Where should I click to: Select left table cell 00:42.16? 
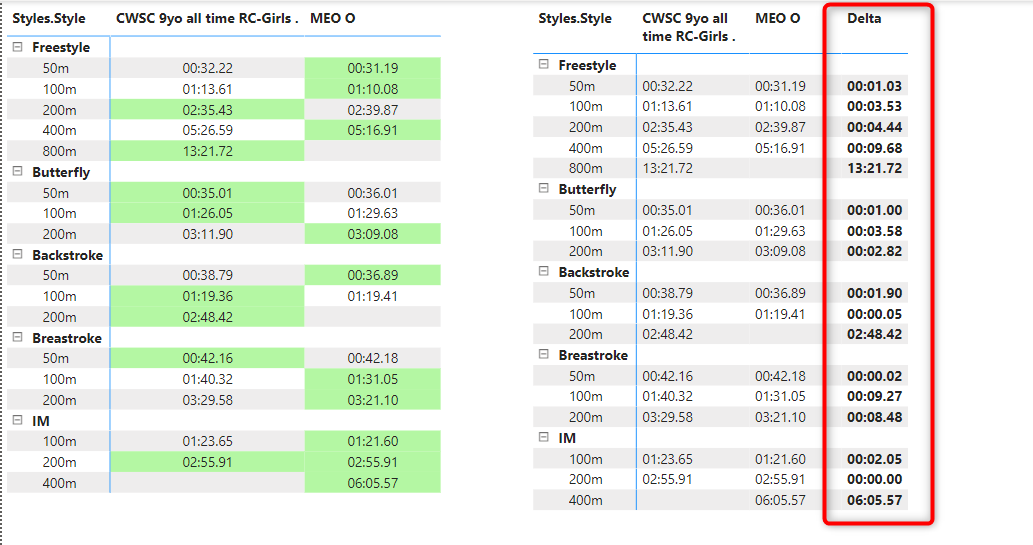pos(208,358)
